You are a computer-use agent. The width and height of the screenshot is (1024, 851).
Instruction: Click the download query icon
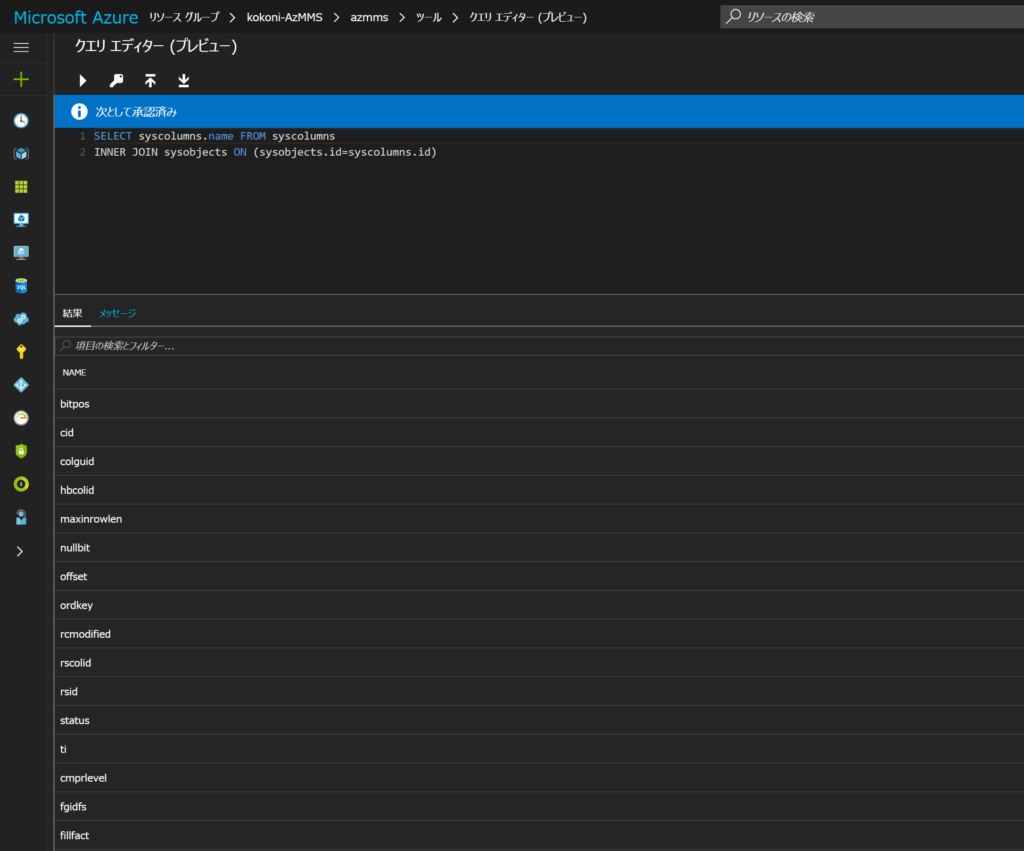pos(183,80)
